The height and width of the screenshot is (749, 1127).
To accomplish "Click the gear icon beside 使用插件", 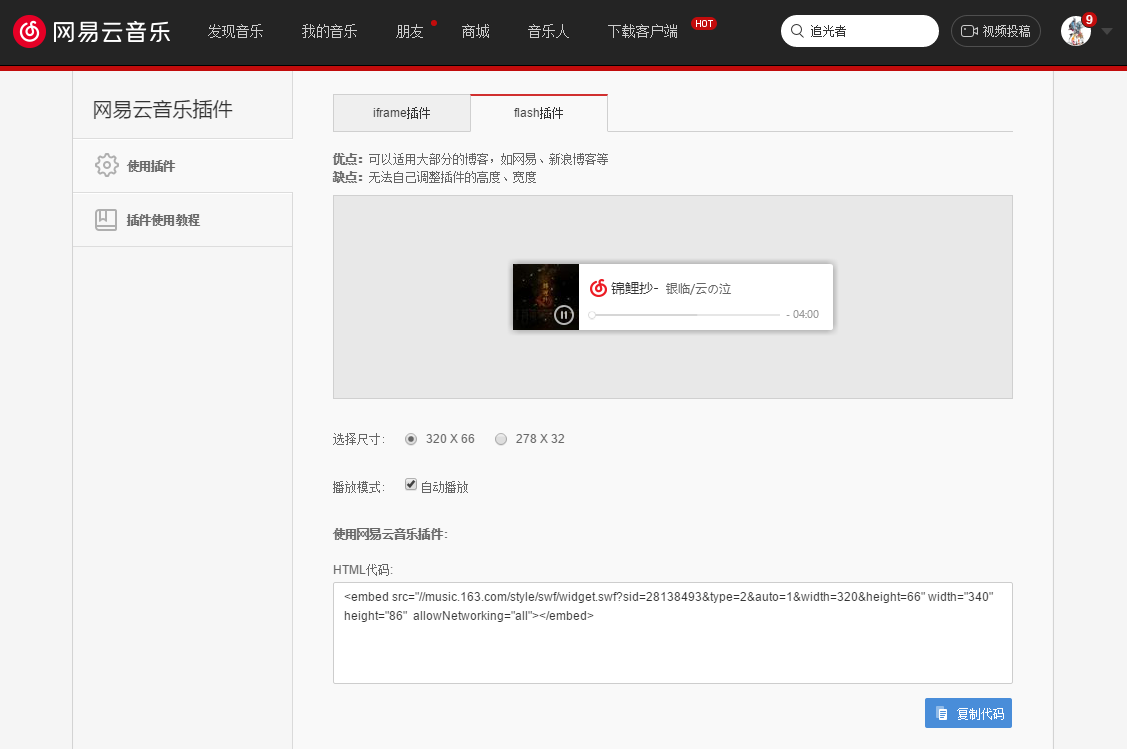I will [x=107, y=166].
